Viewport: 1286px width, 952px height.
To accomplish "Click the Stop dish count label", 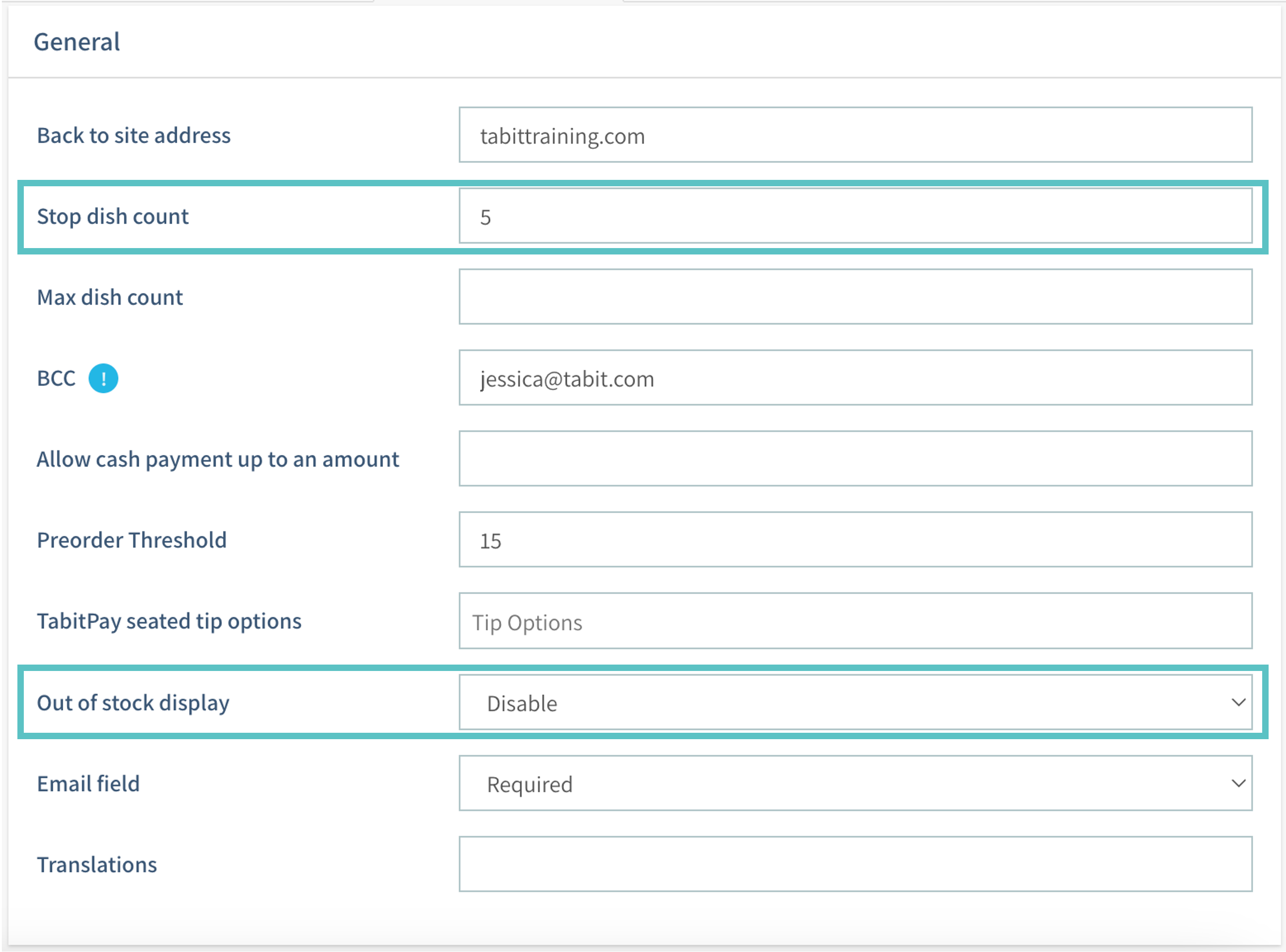I will pyautogui.click(x=113, y=216).
